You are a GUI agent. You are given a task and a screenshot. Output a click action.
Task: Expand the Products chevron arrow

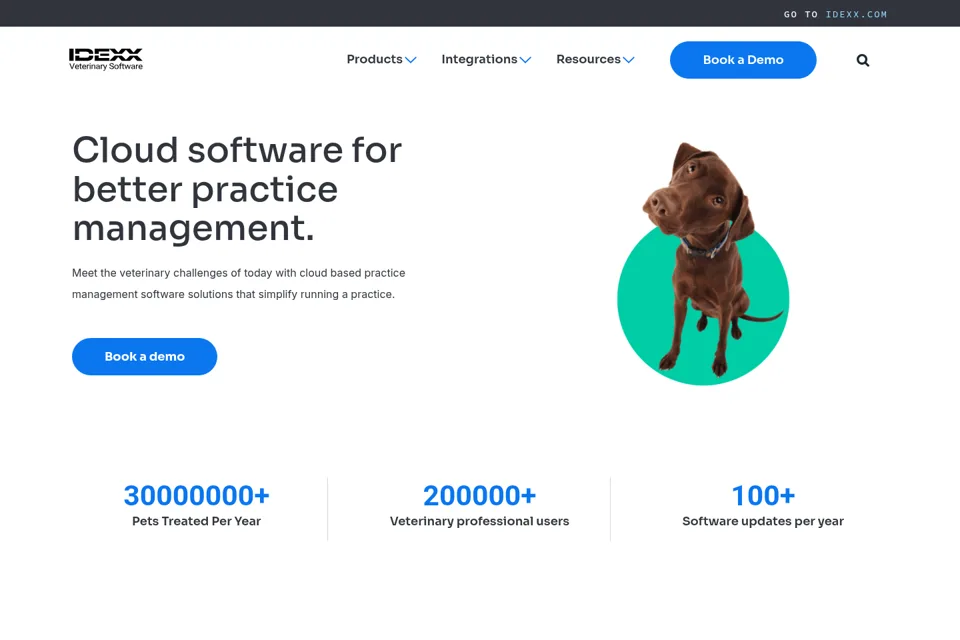[x=411, y=60]
